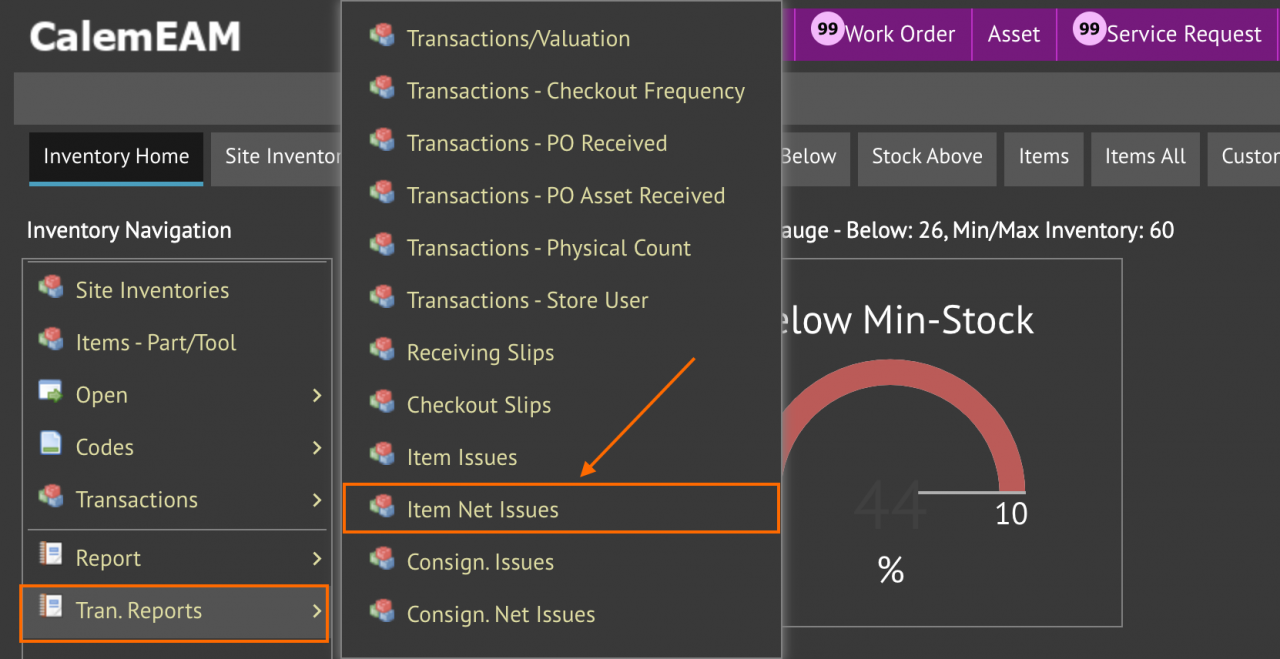Click the 99 badge on Service Request
Viewport: 1280px width, 659px height.
pos(1089,29)
